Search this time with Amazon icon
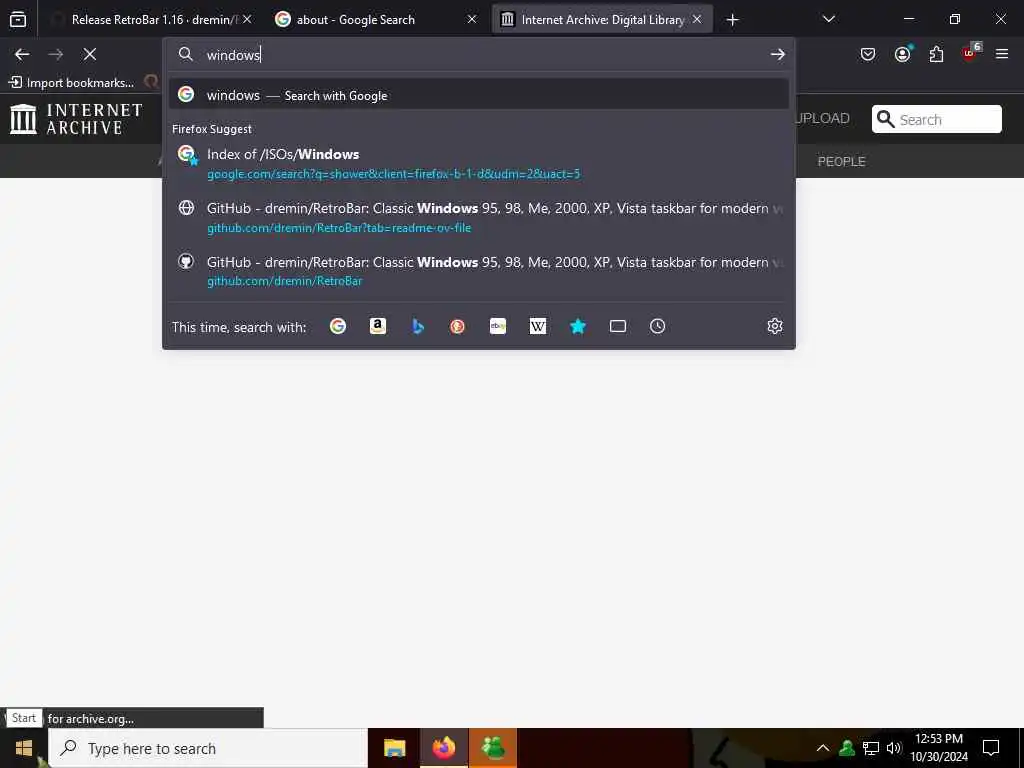This screenshot has width=1024, height=768. [x=377, y=326]
